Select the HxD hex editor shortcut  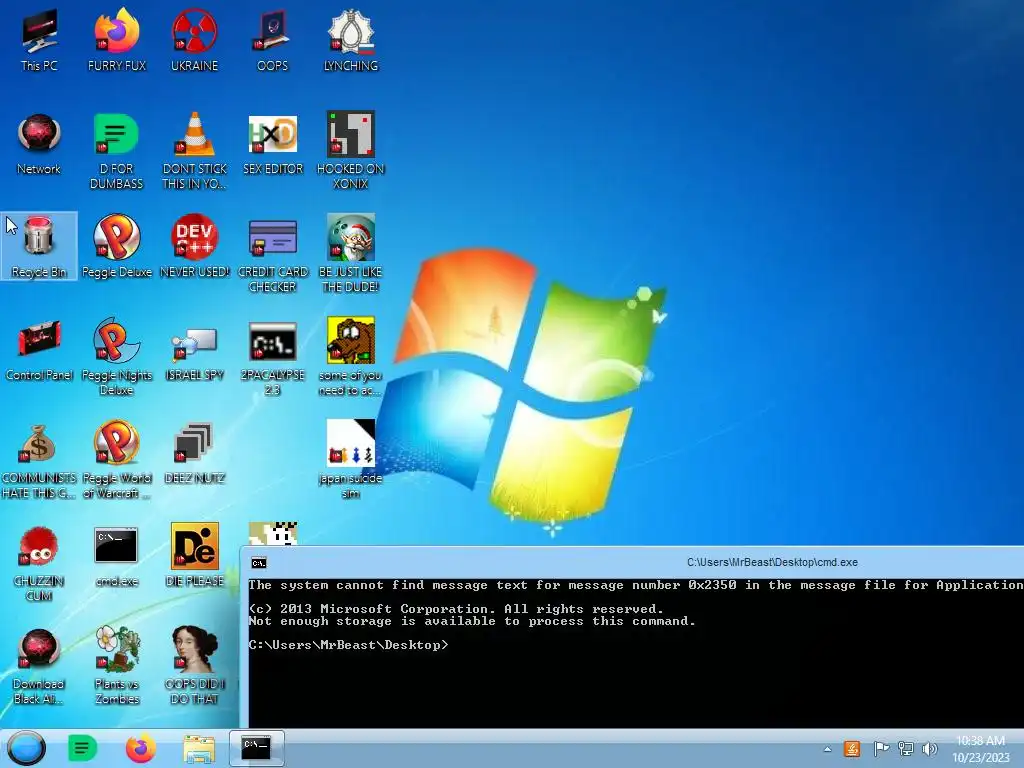pos(273,144)
